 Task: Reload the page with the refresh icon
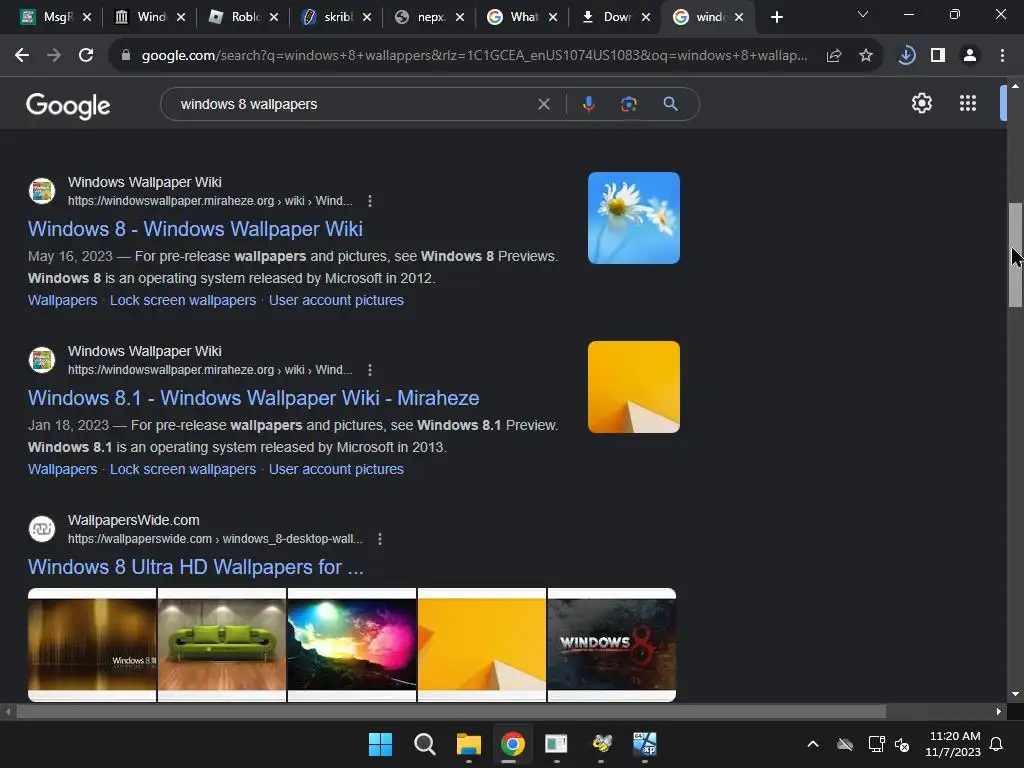coord(86,56)
